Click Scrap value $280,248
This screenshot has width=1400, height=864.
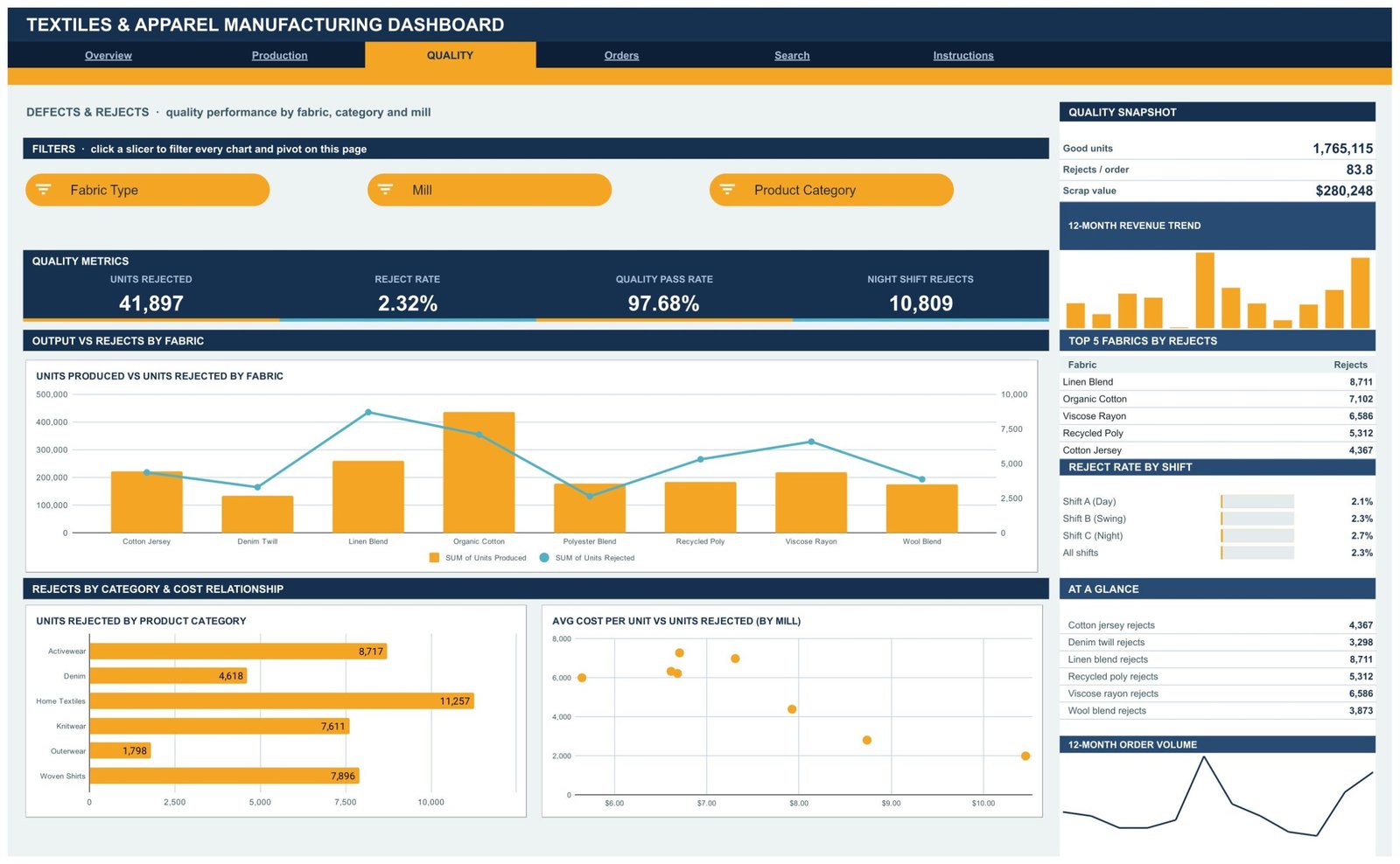1344,191
